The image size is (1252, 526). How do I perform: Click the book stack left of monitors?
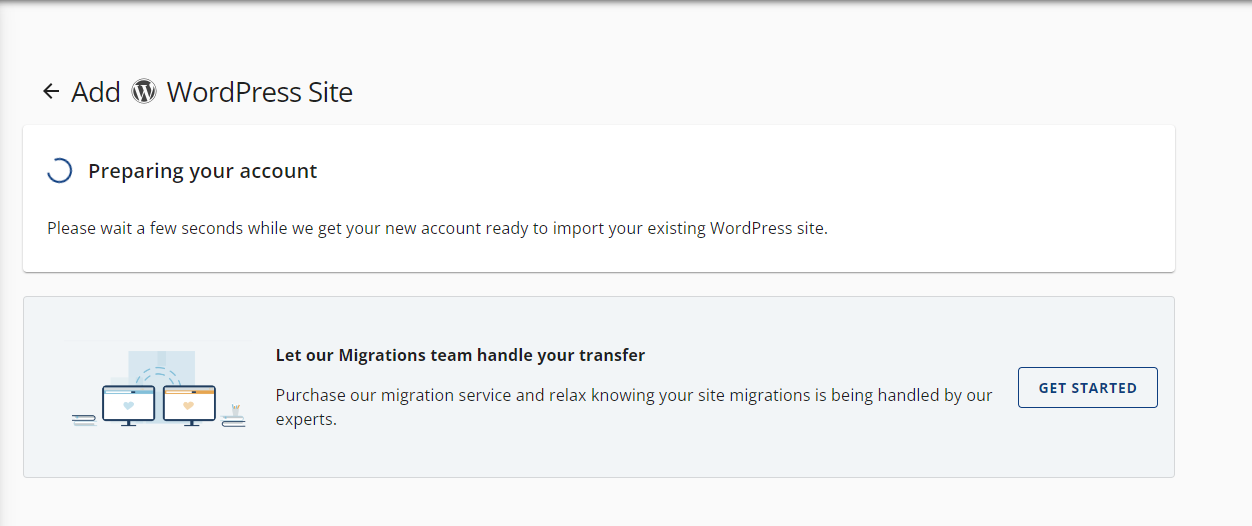84,421
